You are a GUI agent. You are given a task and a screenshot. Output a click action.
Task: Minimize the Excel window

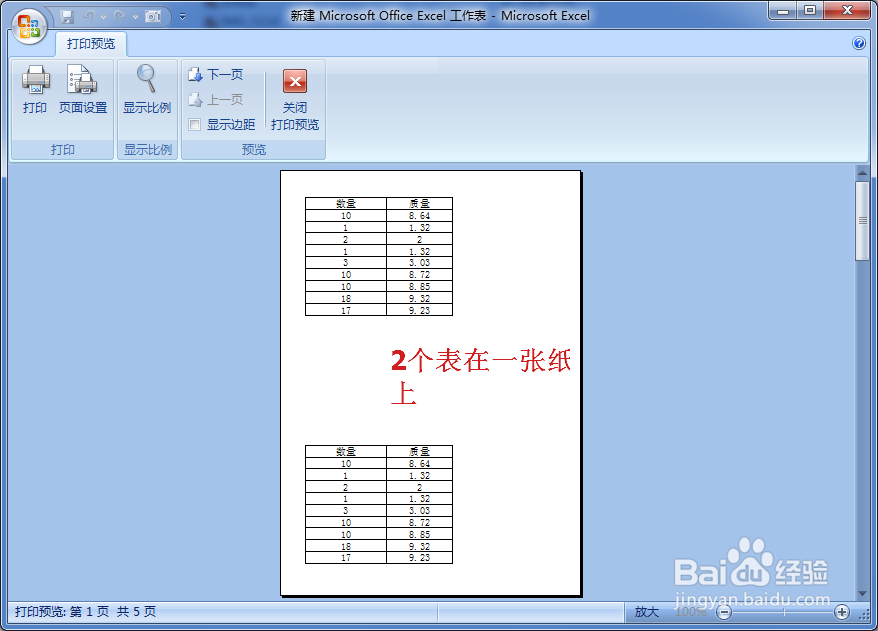click(783, 11)
